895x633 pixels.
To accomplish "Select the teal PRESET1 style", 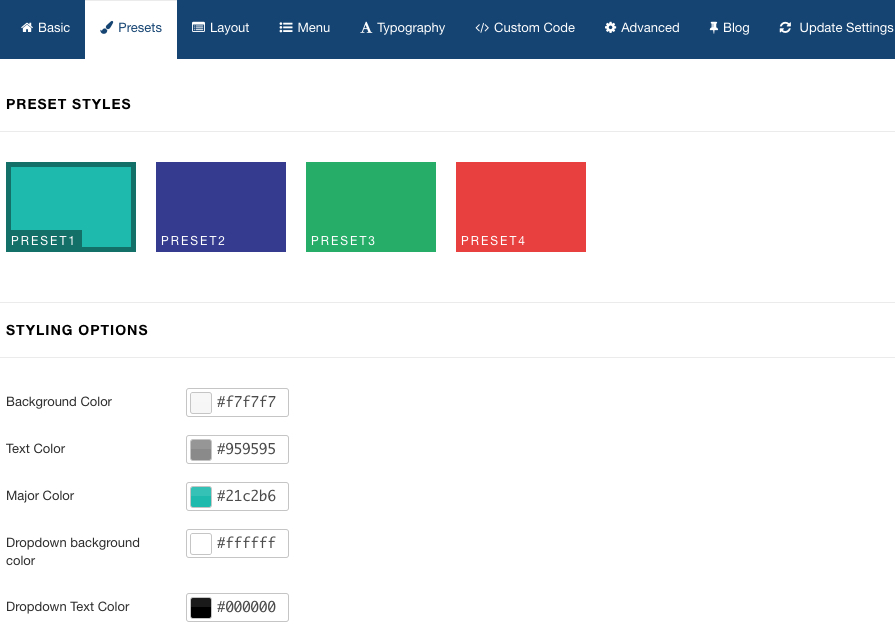I will pyautogui.click(x=71, y=206).
